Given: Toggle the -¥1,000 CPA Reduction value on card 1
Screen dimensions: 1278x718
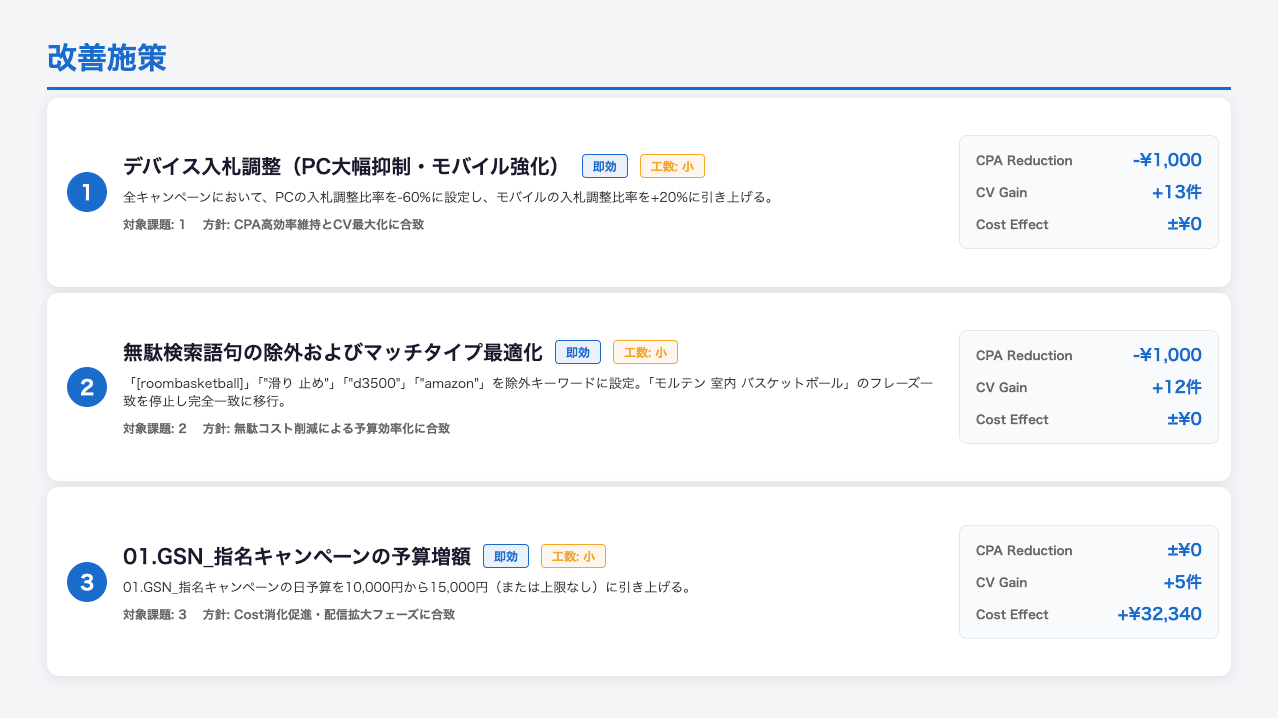Looking at the screenshot, I should tap(1168, 160).
